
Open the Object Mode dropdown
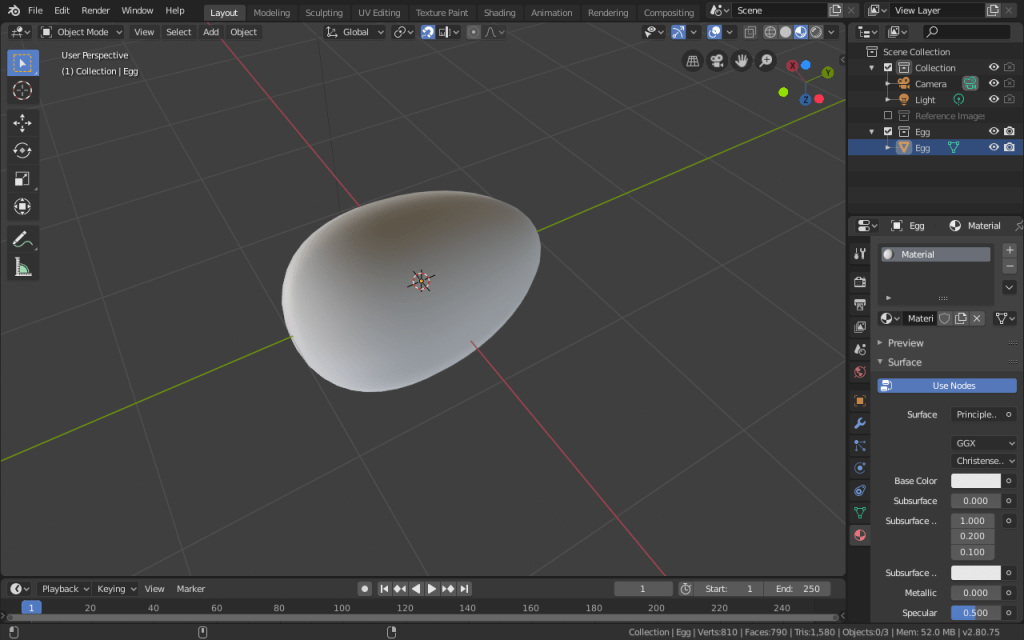pyautogui.click(x=81, y=31)
